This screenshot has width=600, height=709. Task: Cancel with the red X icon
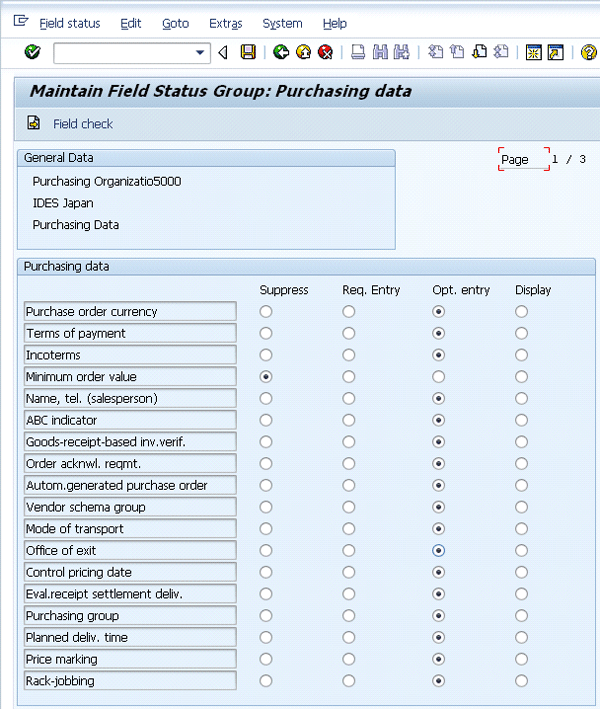pyautogui.click(x=325, y=52)
